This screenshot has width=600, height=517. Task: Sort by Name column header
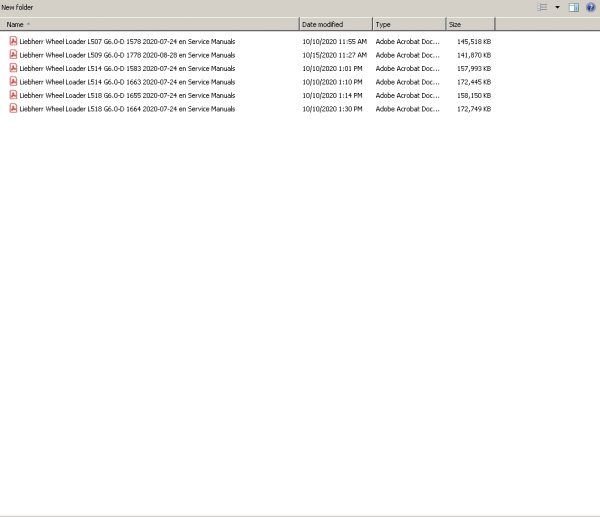click(x=149, y=24)
